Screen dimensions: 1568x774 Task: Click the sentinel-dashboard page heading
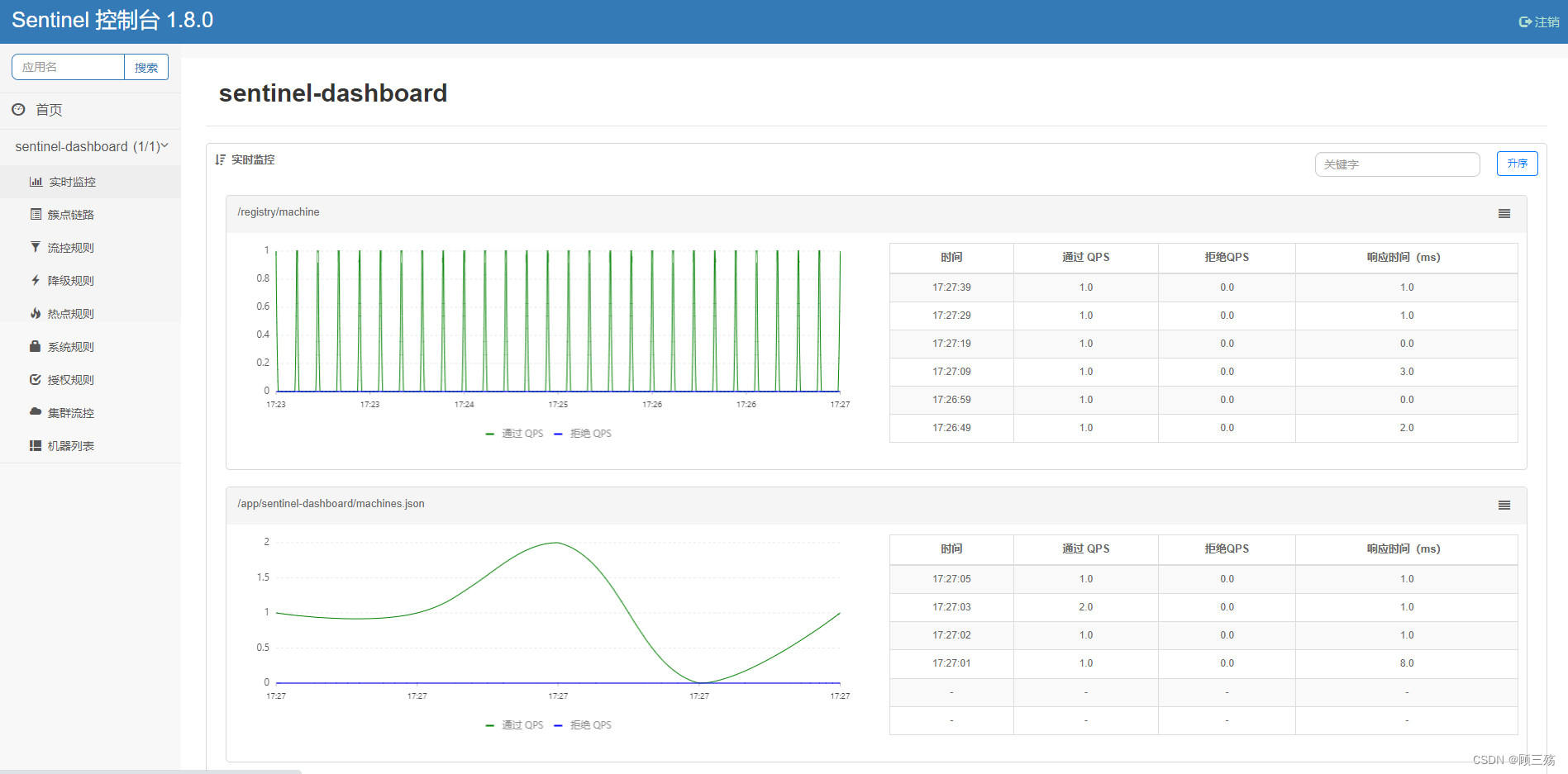point(333,93)
